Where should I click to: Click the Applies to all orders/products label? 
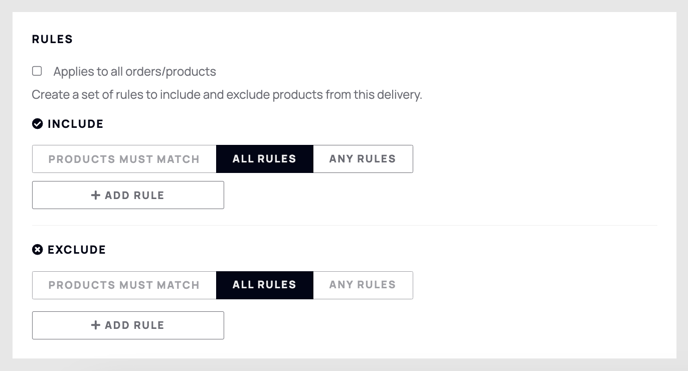click(x=135, y=71)
